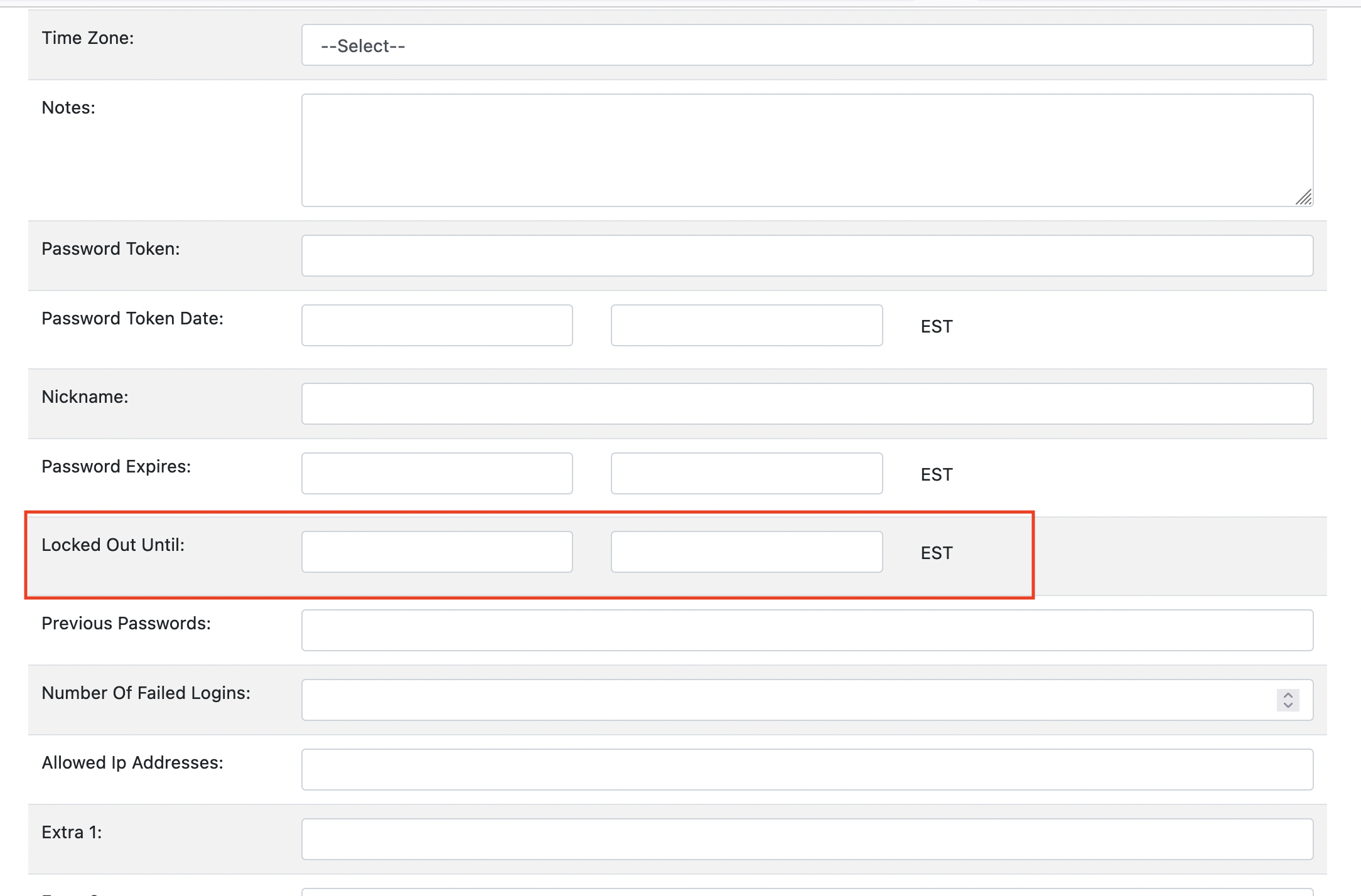The width and height of the screenshot is (1361, 896).
Task: Click the Password Token time field
Action: tap(746, 325)
